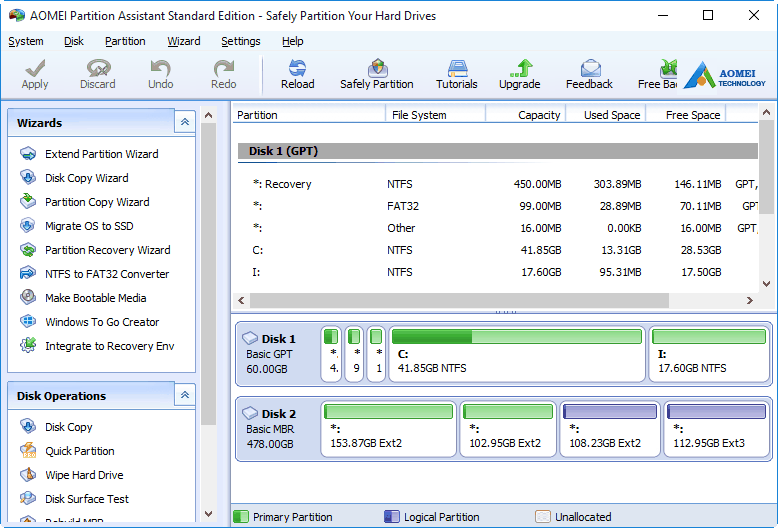Open the Wizard menu

(x=184, y=41)
